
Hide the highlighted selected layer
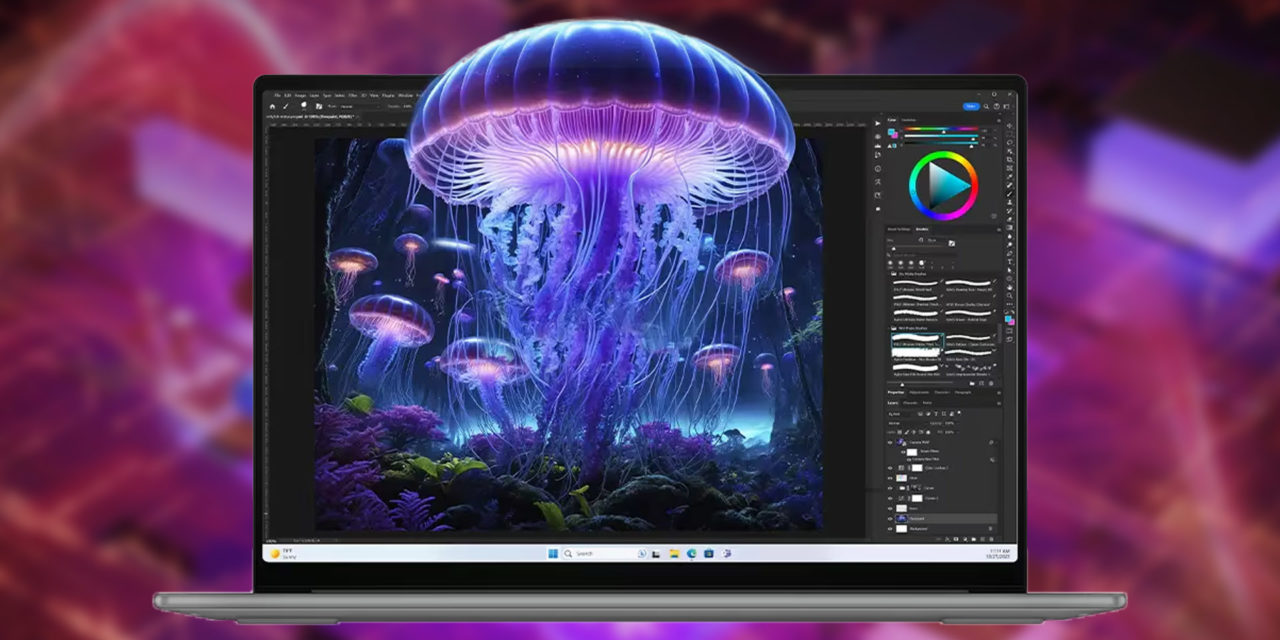[x=890, y=518]
